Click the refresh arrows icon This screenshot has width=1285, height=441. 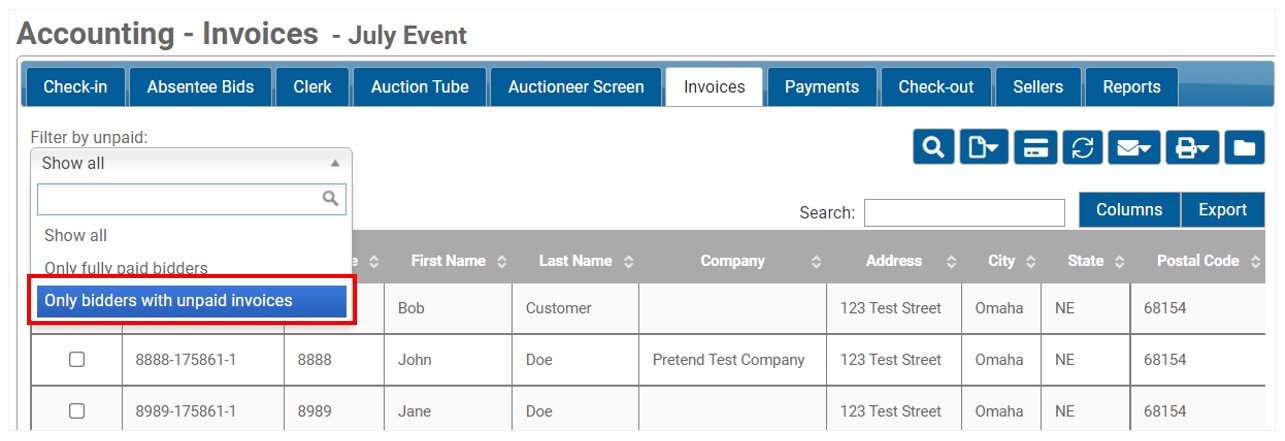[1082, 148]
